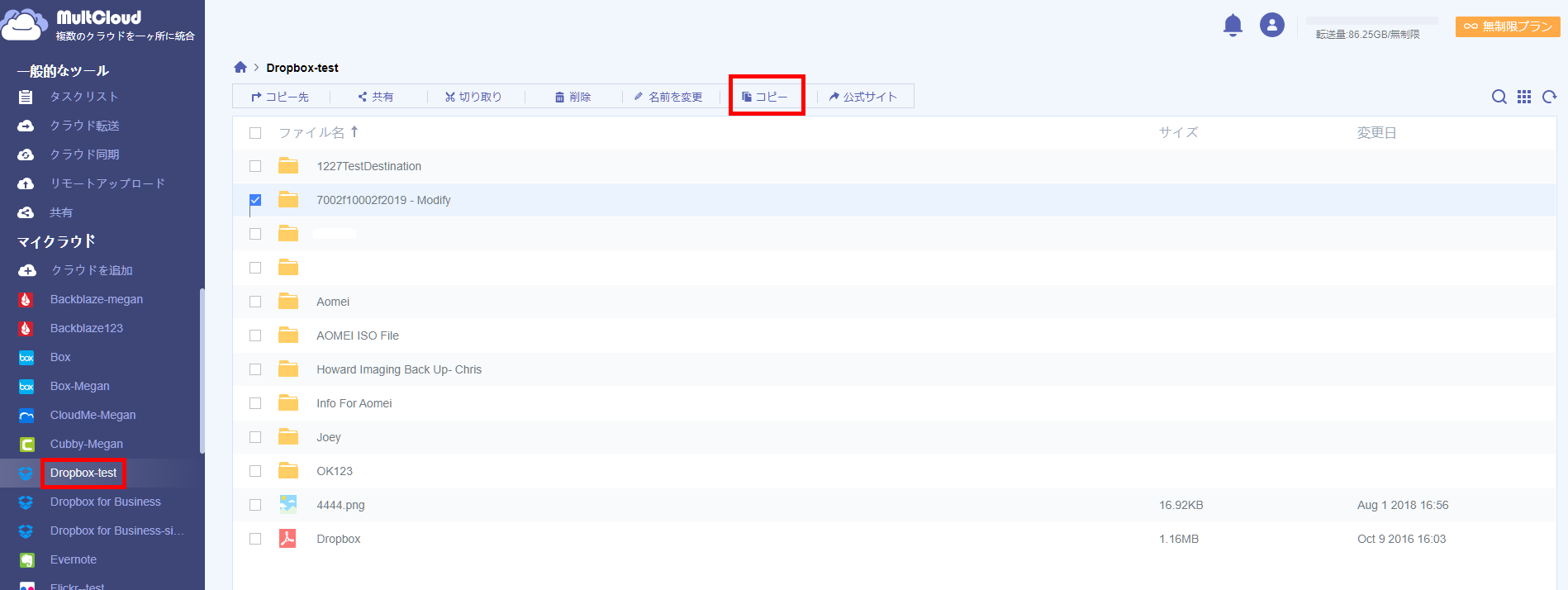1568x590 pixels.
Task: Check the Joey folder checkbox
Action: pyautogui.click(x=255, y=437)
